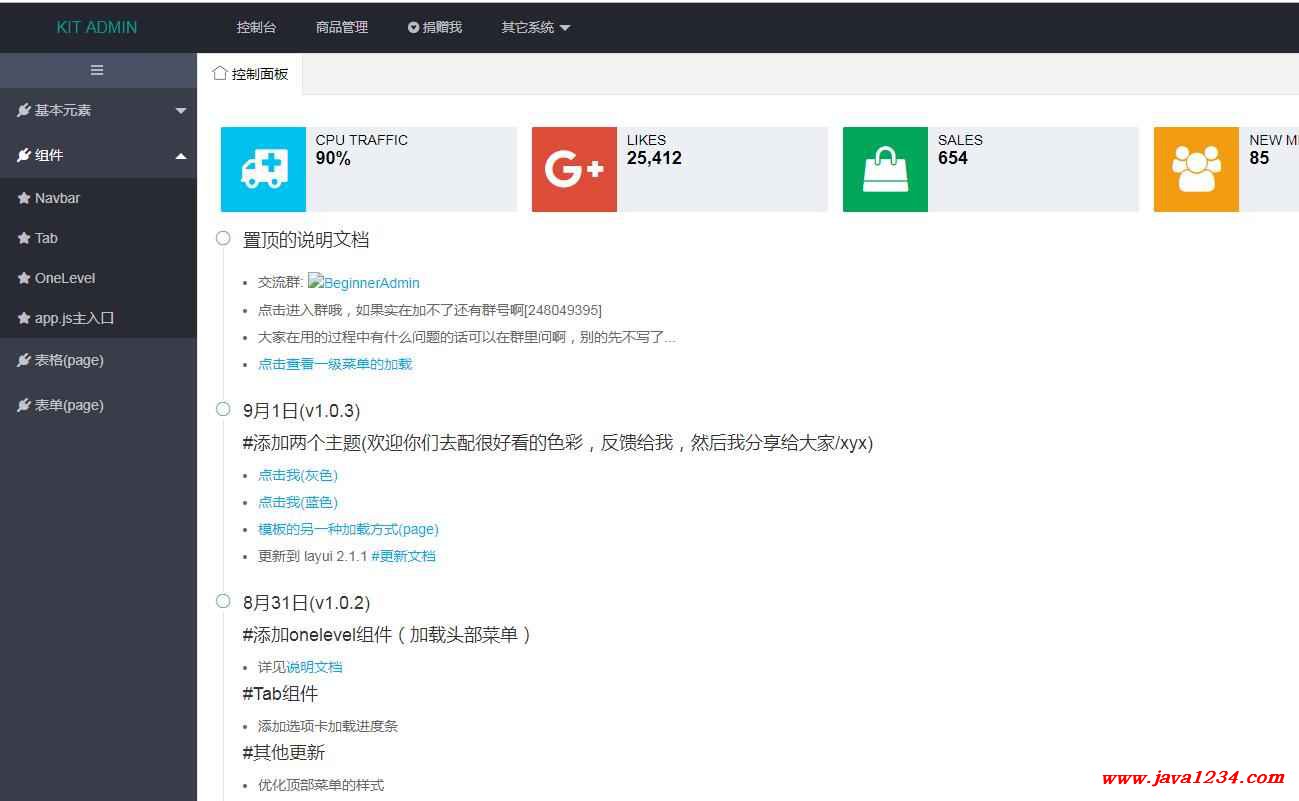
Task: Click the star icon beside app.js主入口
Action: pos(24,318)
